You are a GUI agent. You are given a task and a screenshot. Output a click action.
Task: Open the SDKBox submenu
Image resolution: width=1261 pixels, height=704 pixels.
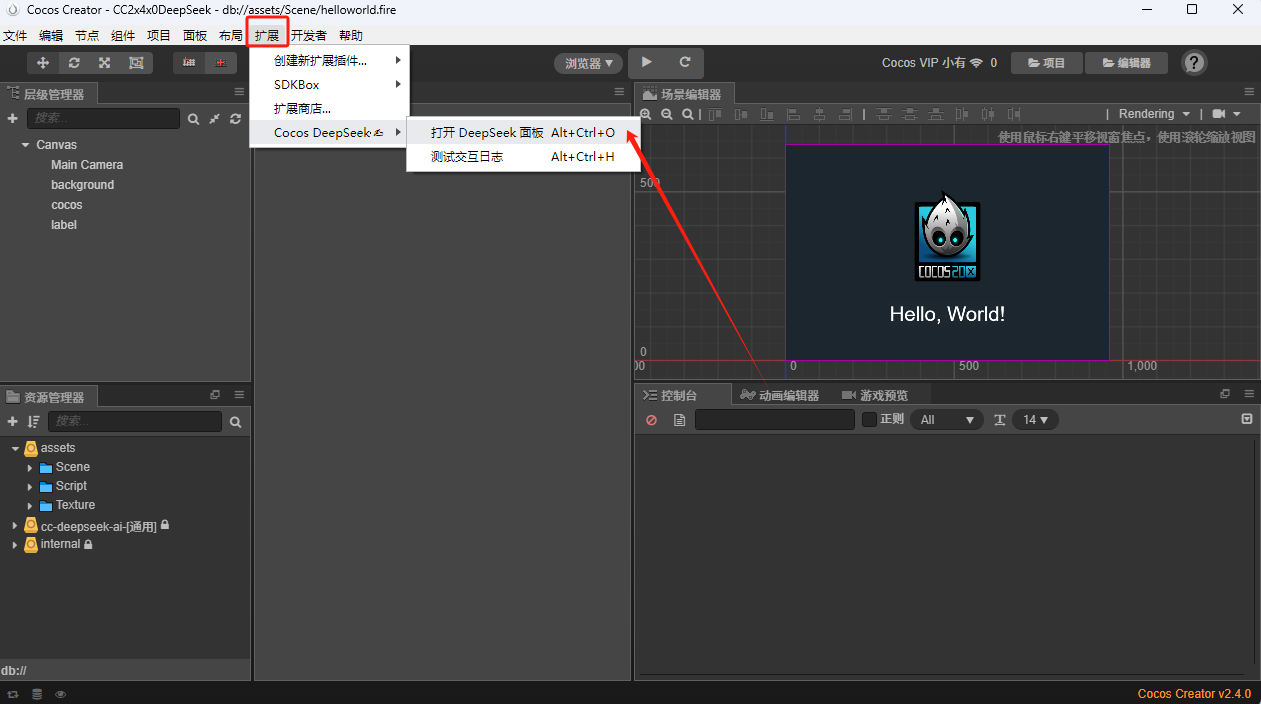tap(330, 84)
